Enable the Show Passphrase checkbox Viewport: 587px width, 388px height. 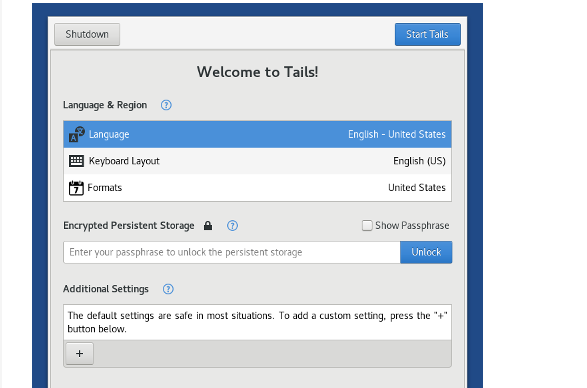pyautogui.click(x=367, y=225)
